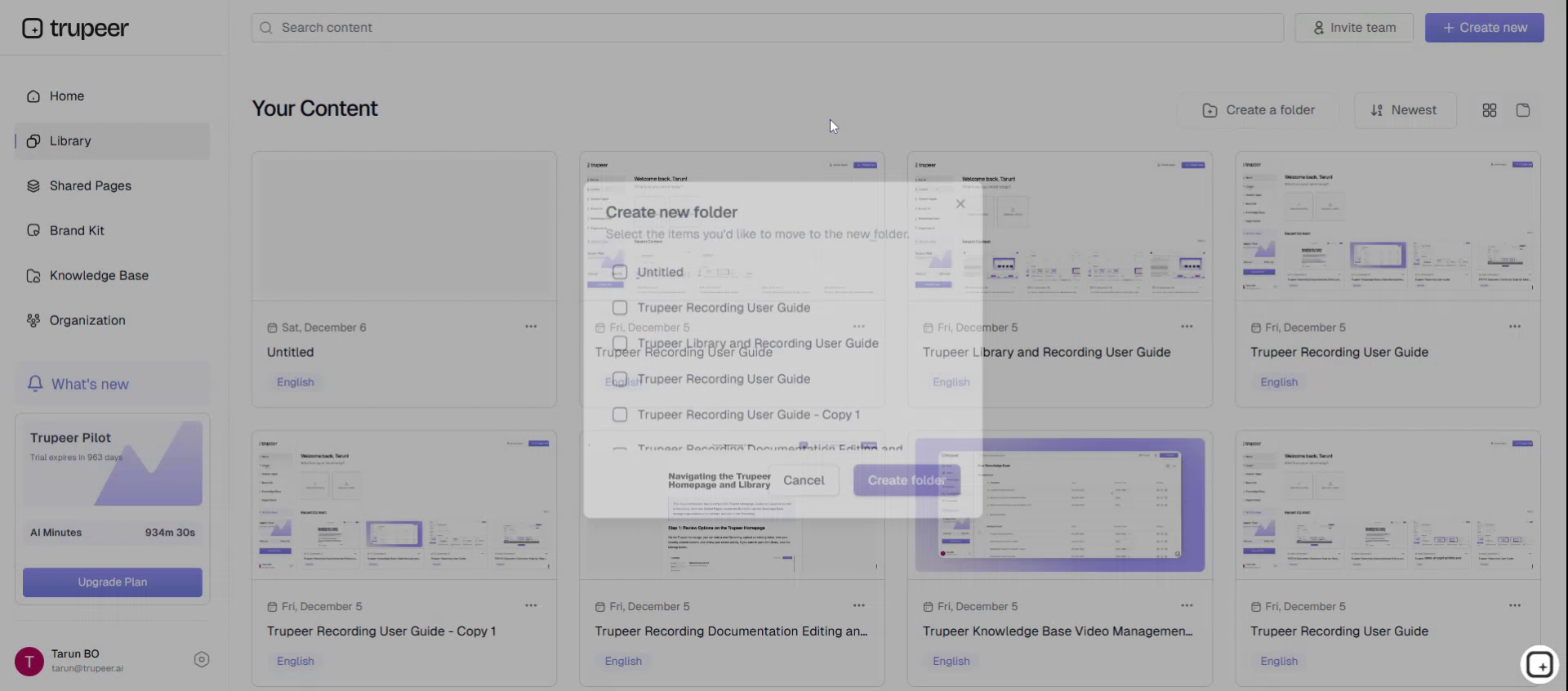
Task: Navigate to Knowledge Base
Action: [112, 276]
